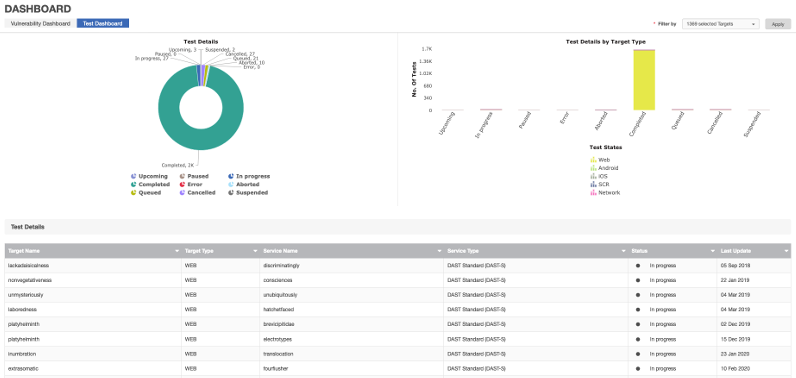Click the Last Update column header text
796x378 pixels.
736,251
